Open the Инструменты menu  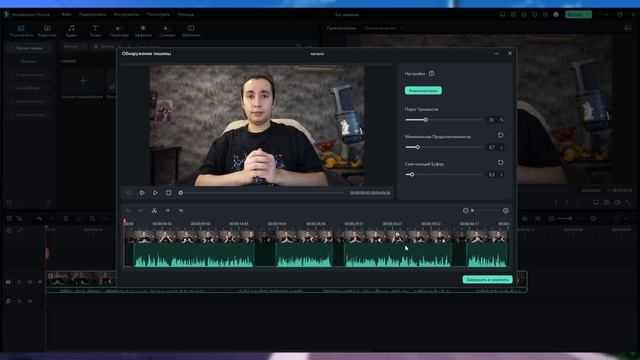(x=127, y=14)
